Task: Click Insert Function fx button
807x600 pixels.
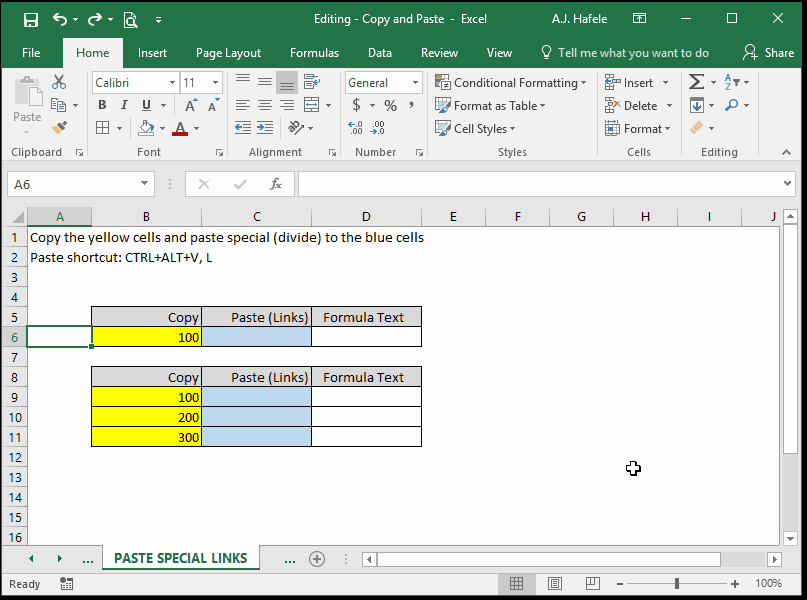Action: (276, 184)
